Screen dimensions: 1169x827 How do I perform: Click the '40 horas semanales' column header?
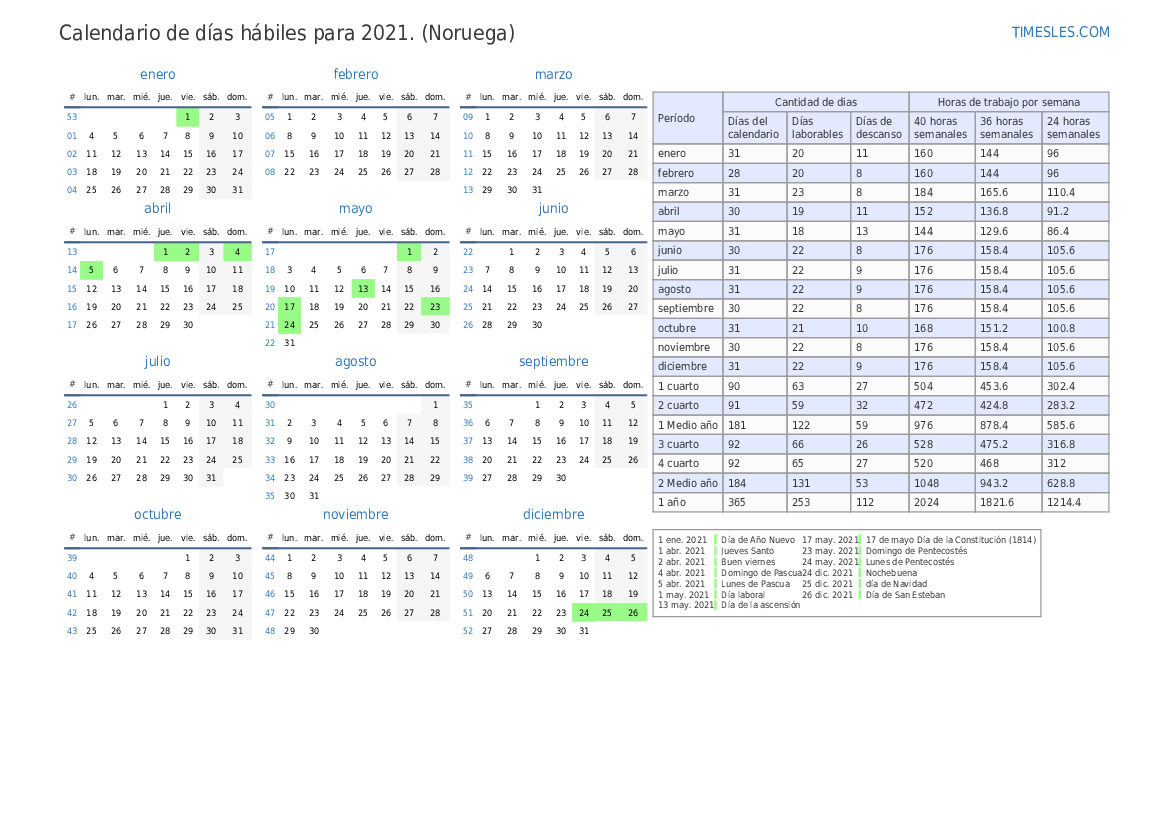[x=941, y=128]
